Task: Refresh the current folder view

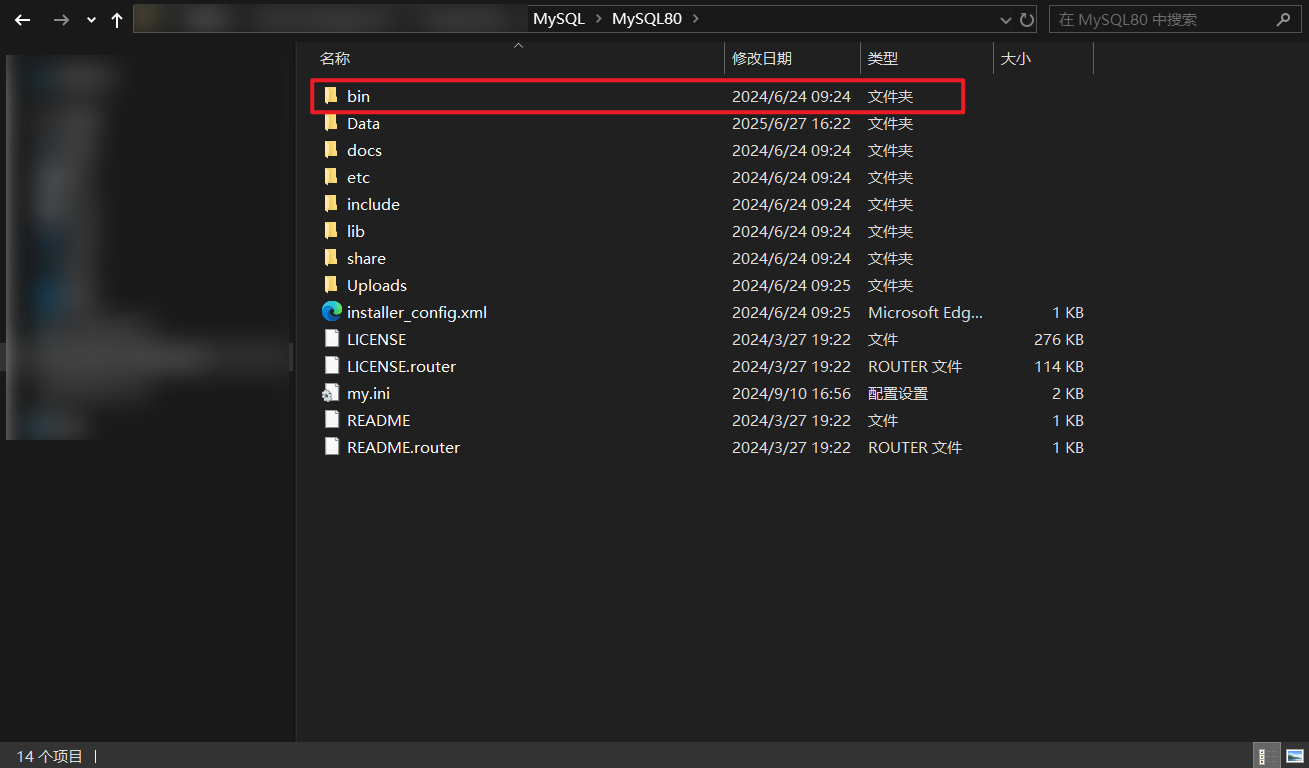Action: (x=1027, y=20)
